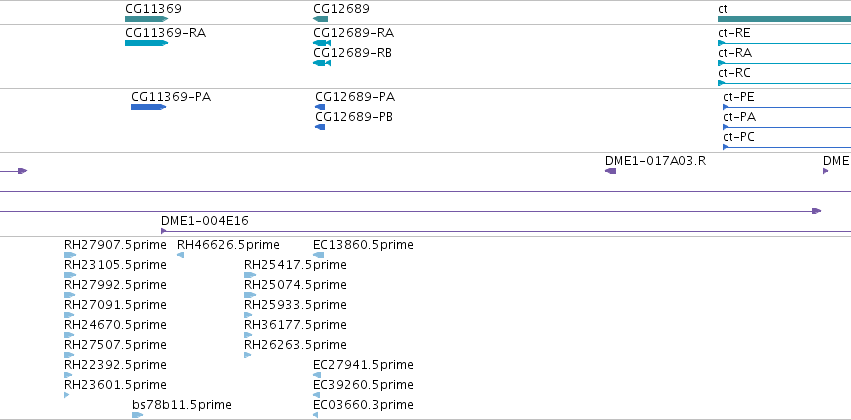Viewport: 851px width, 420px height.
Task: Click the ct gene bar
Action: pyautogui.click(x=784, y=19)
